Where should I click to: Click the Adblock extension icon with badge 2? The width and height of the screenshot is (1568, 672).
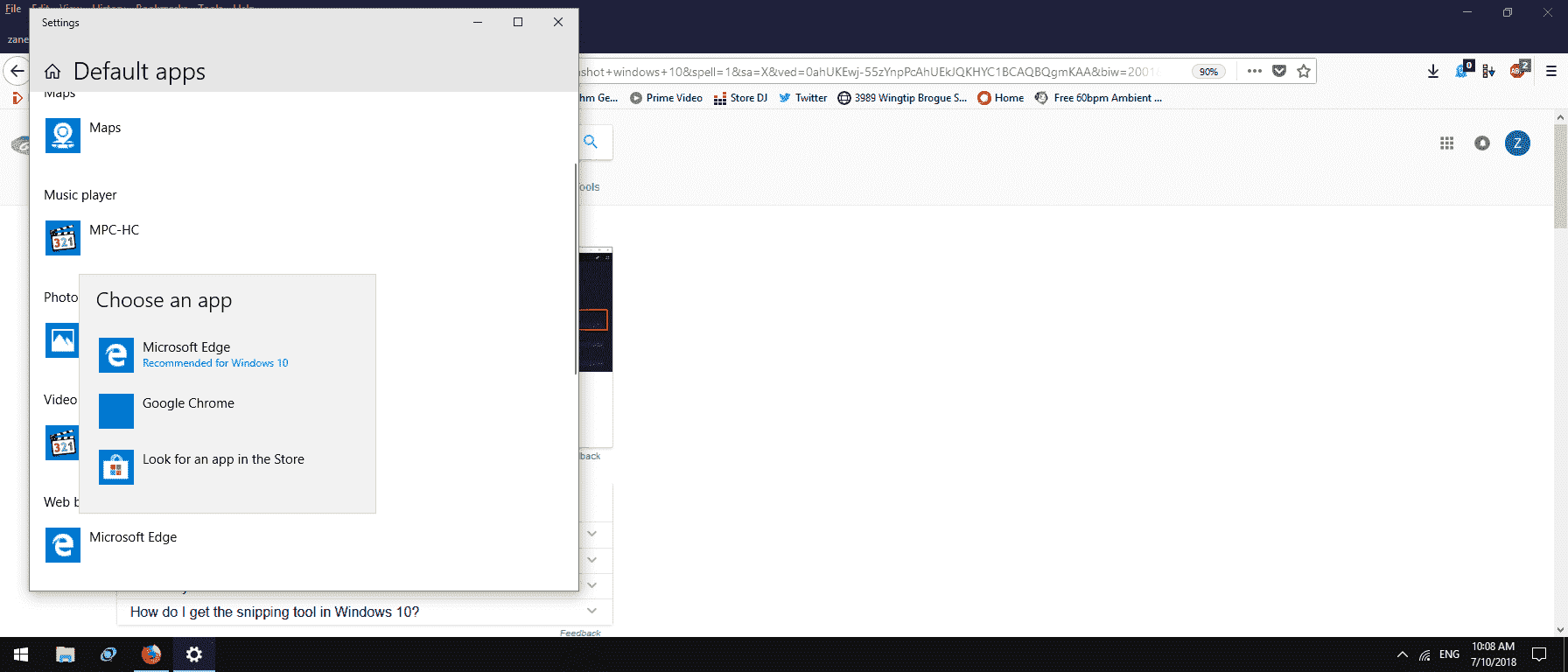coord(1519,70)
